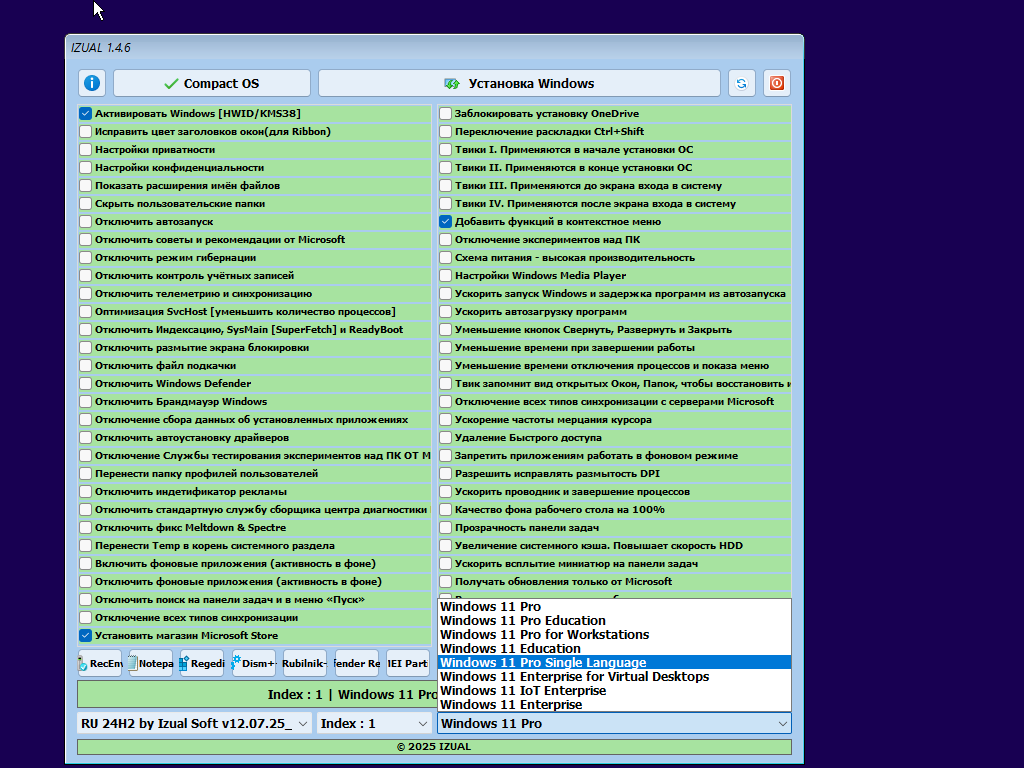Choose Windows 11 Pro for Workstations
The height and width of the screenshot is (768, 1024).
point(614,635)
